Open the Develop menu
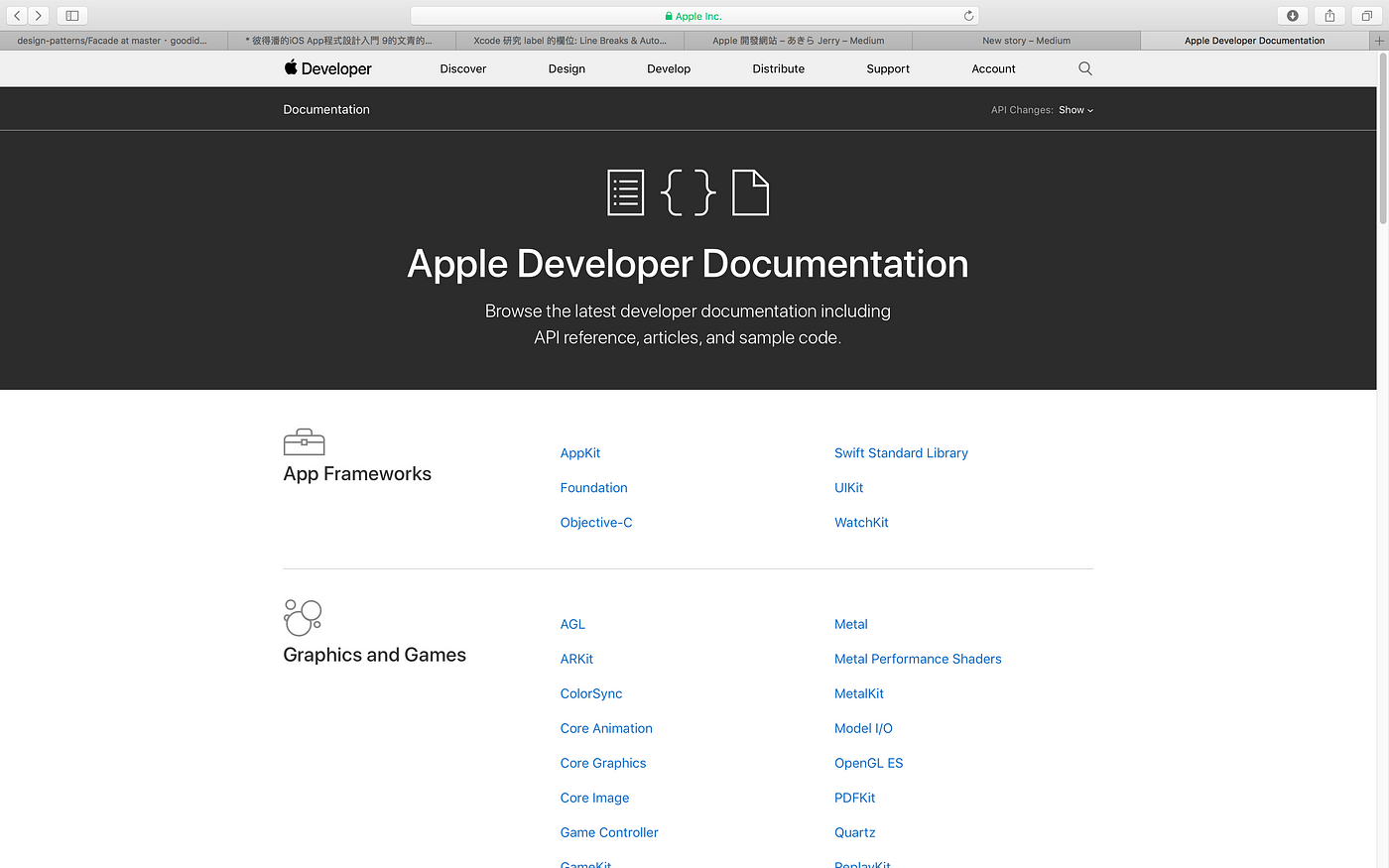This screenshot has height=868, width=1389. [x=669, y=68]
